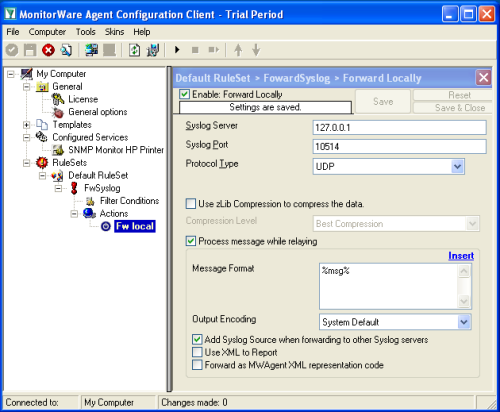Click the move up arrow toolbar icon

click(238, 50)
